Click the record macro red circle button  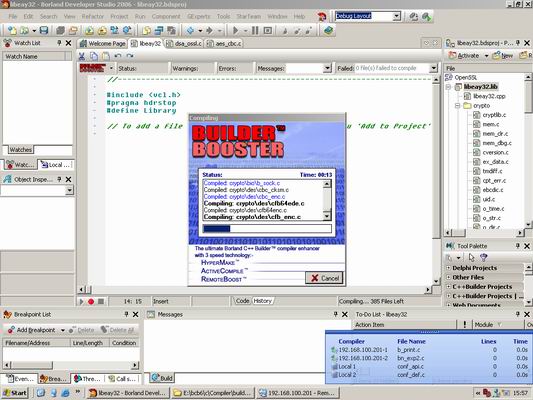click(x=91, y=301)
